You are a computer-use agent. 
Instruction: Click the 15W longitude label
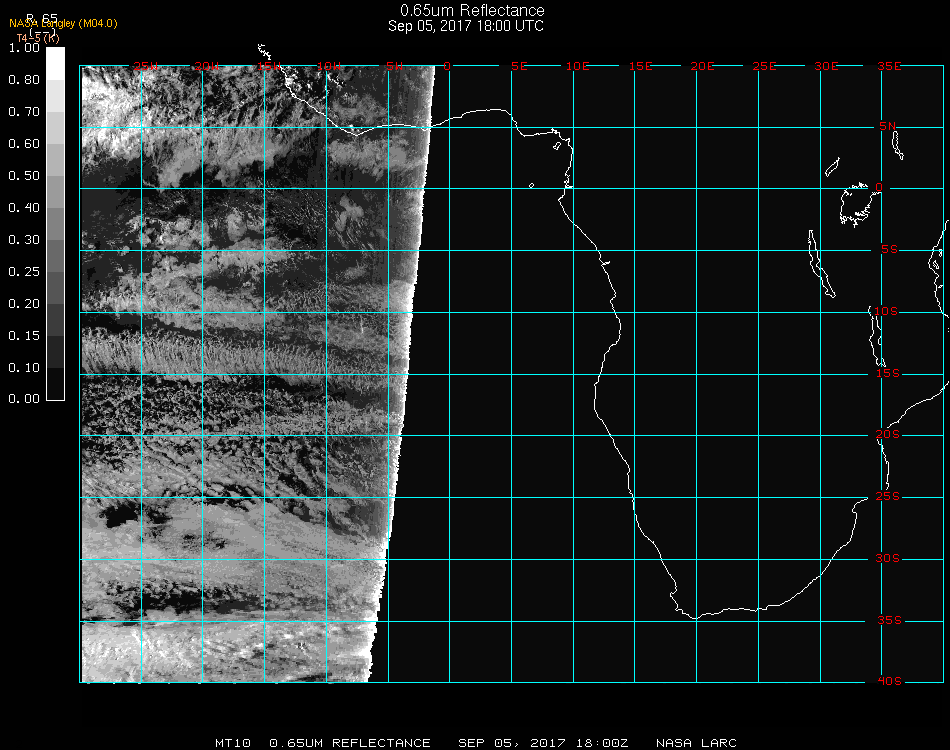point(269,66)
